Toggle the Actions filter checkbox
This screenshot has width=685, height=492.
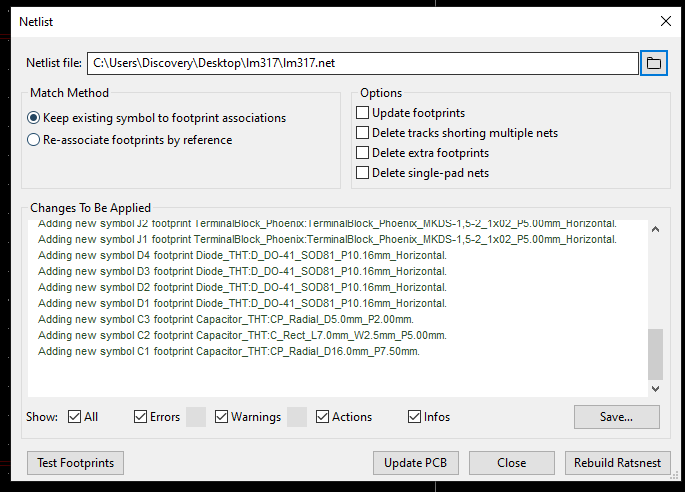point(323,417)
